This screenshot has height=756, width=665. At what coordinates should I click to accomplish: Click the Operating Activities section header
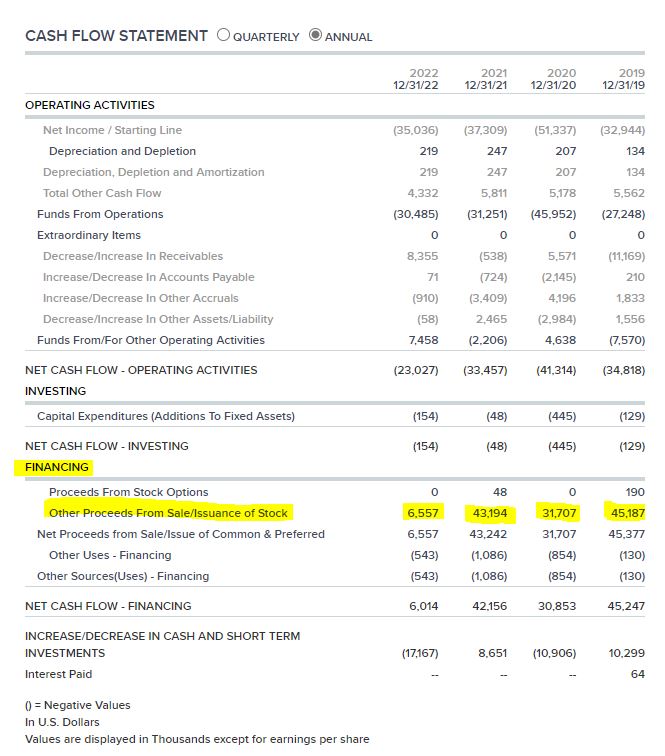tap(90, 105)
